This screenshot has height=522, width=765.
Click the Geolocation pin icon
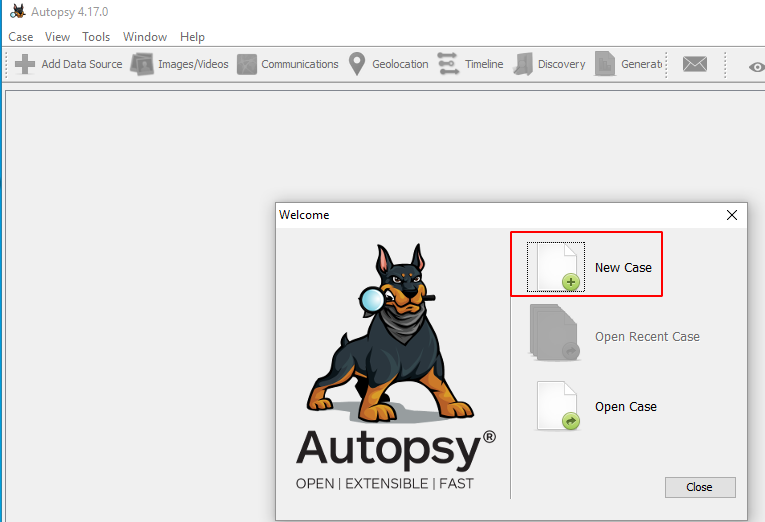click(357, 64)
